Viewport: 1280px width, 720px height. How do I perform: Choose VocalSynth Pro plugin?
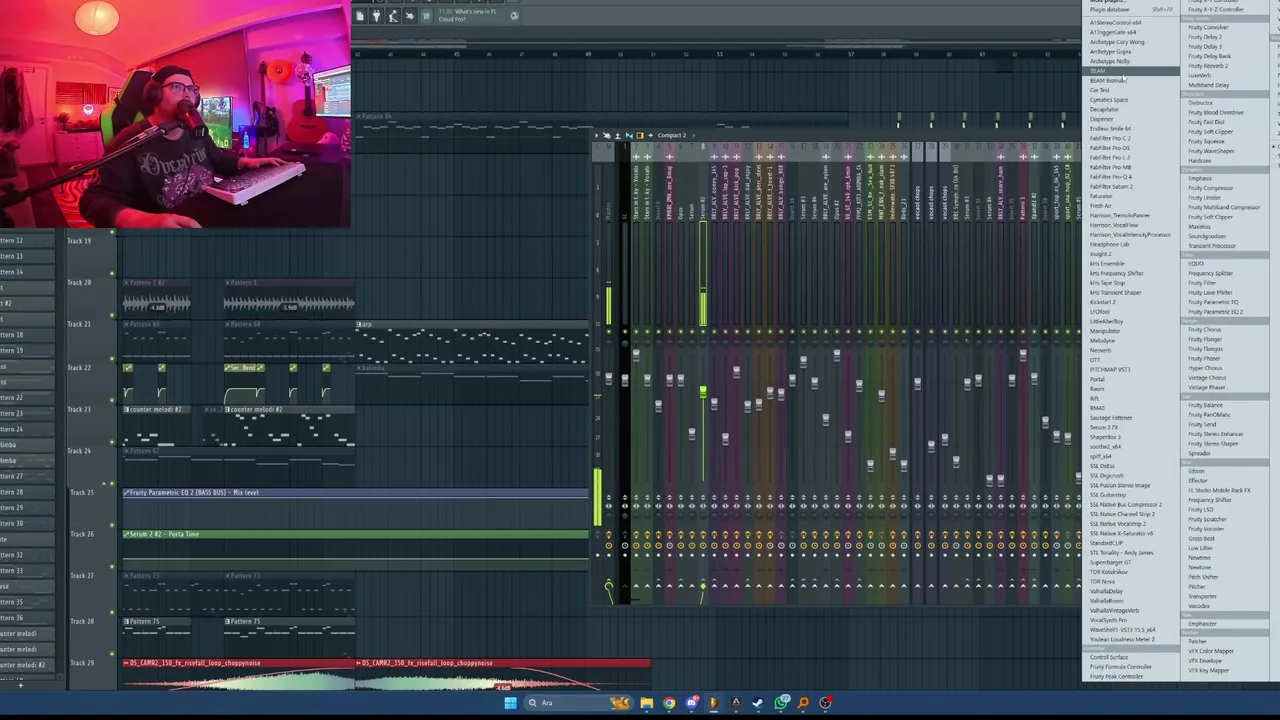click(1108, 620)
